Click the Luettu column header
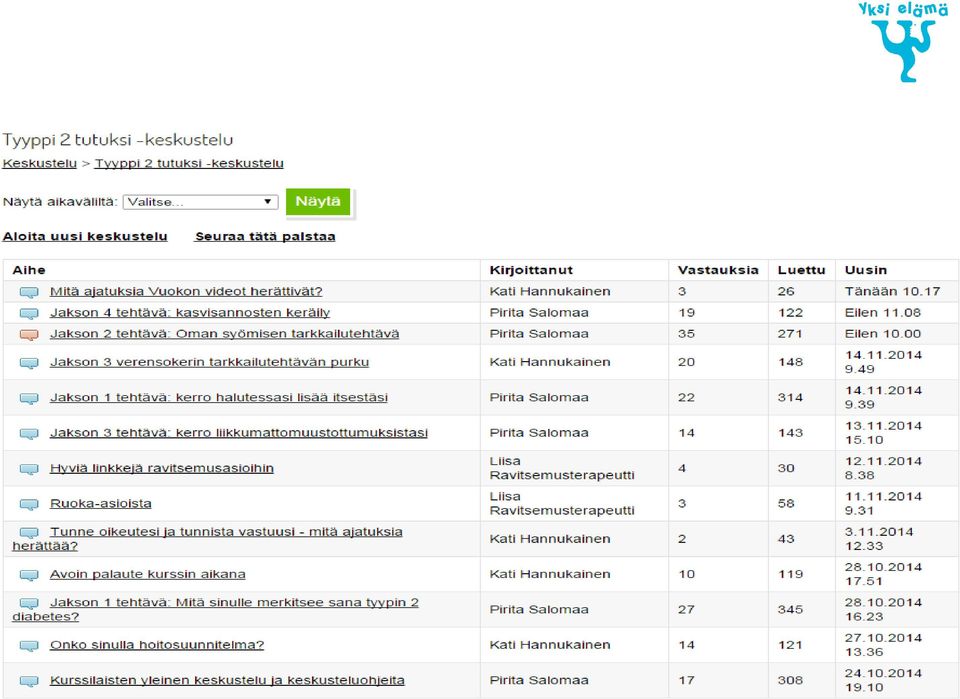Viewport: 960px width, 699px height. (801, 270)
